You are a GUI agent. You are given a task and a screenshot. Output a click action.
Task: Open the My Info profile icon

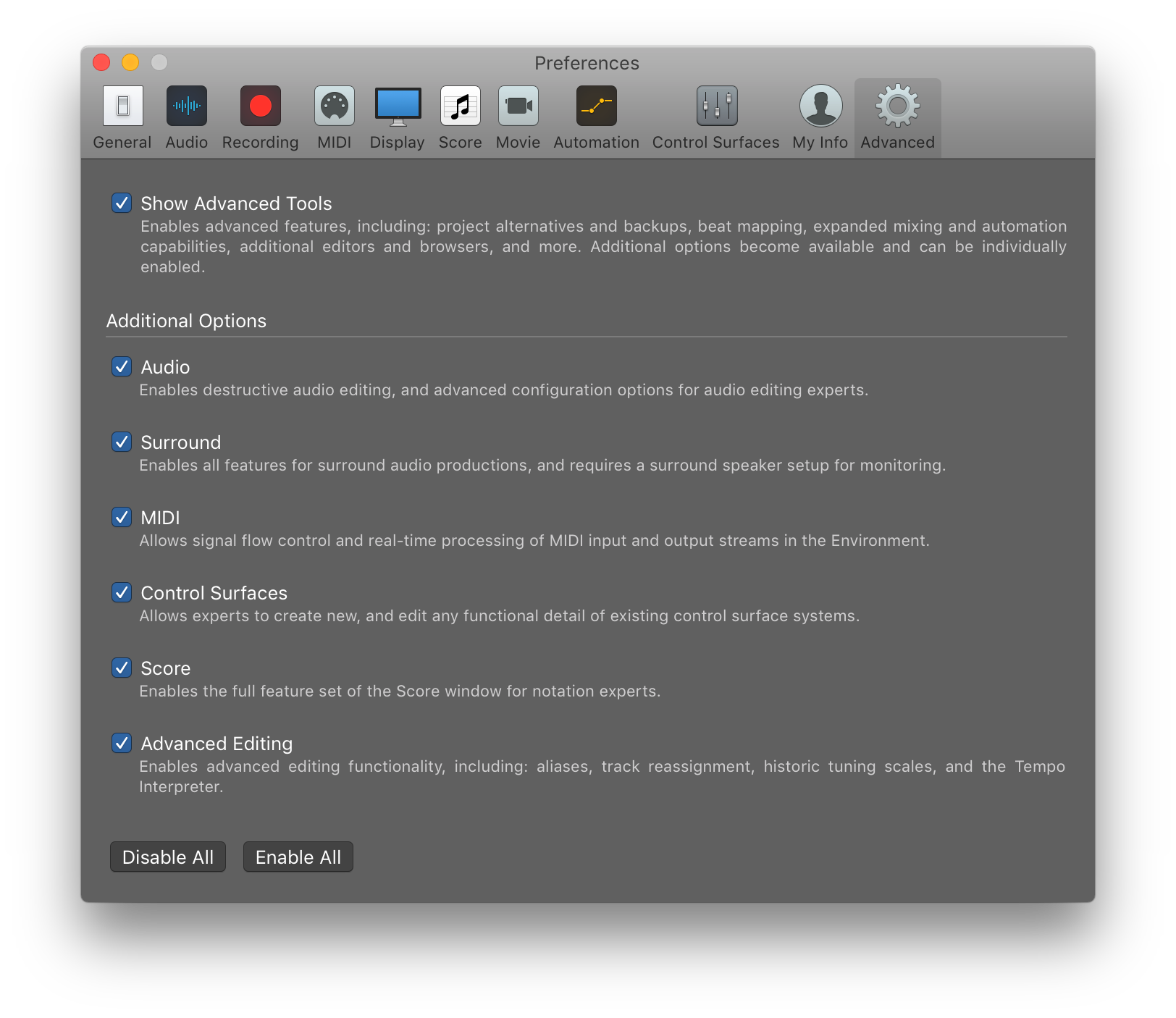[820, 106]
